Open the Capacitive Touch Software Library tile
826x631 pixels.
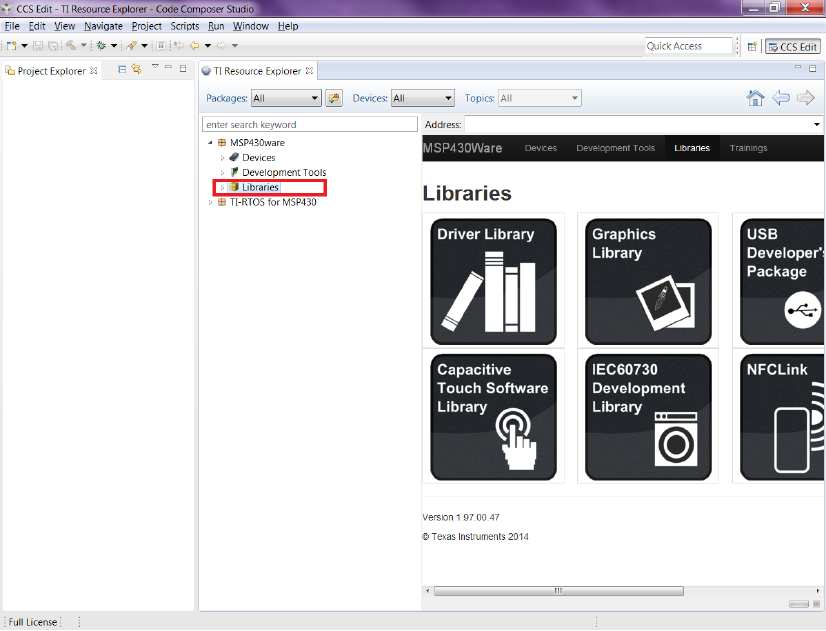pos(494,417)
